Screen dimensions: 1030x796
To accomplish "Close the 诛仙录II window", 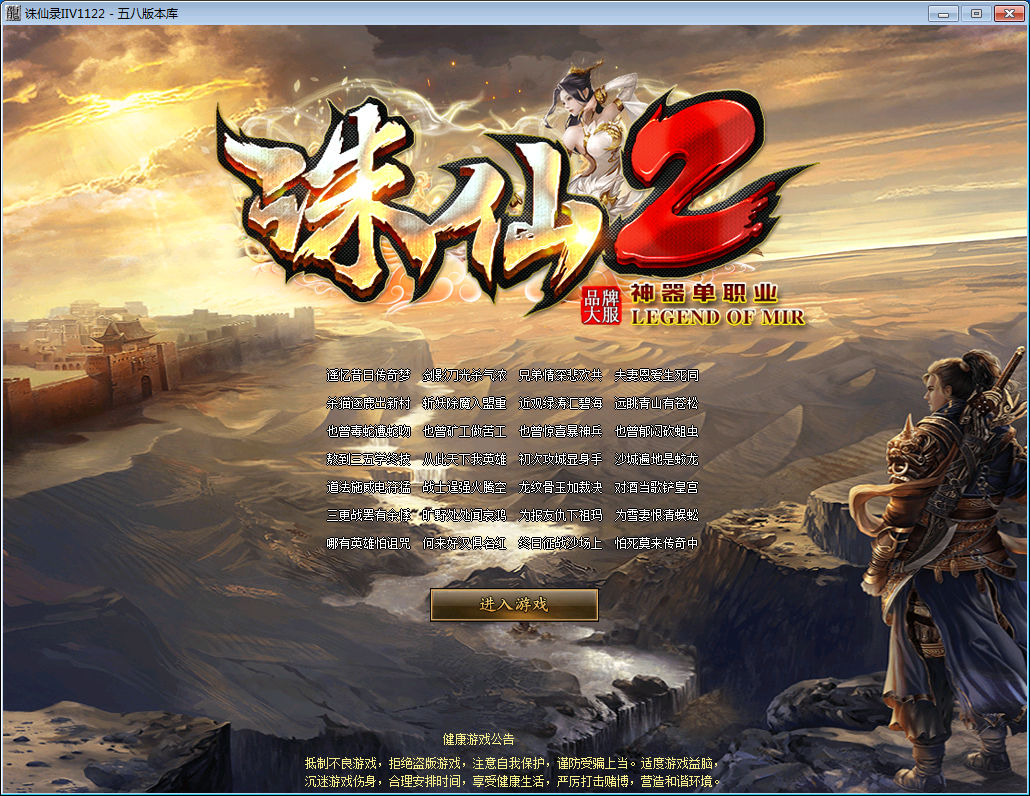I will click(x=1010, y=13).
